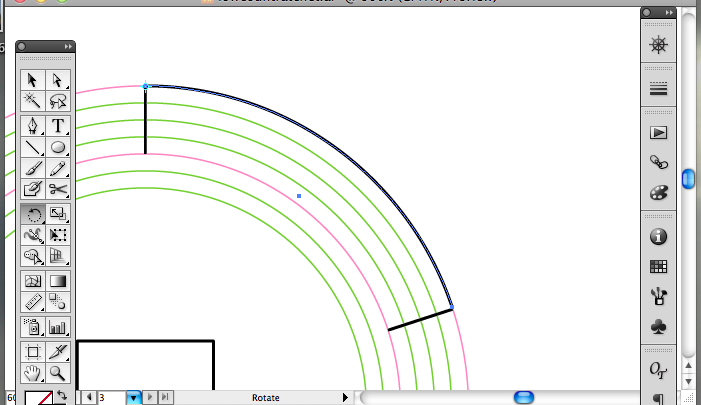Choose the Shape Builder tool
This screenshot has height=405, width=701.
33,256
